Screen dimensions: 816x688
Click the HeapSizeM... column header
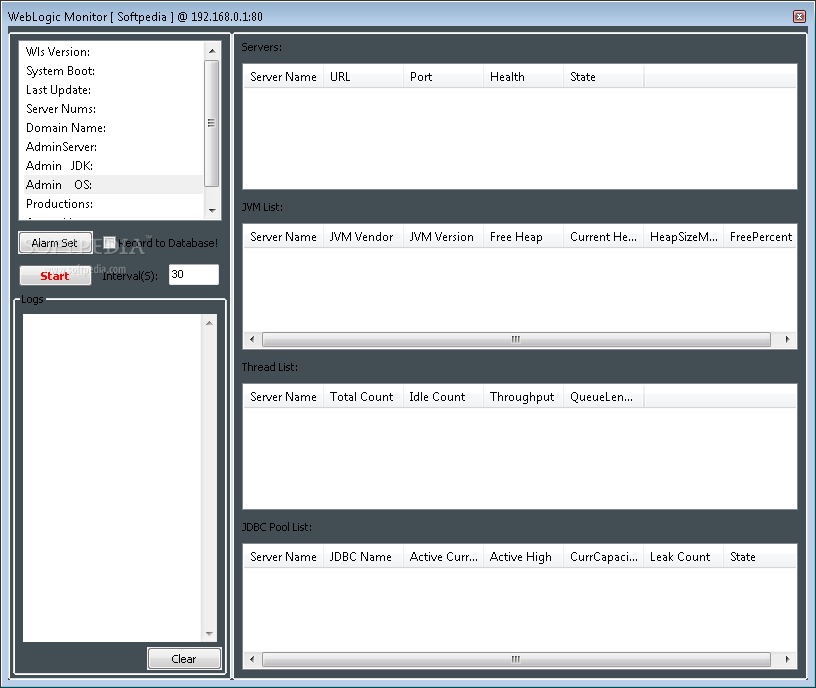[684, 237]
